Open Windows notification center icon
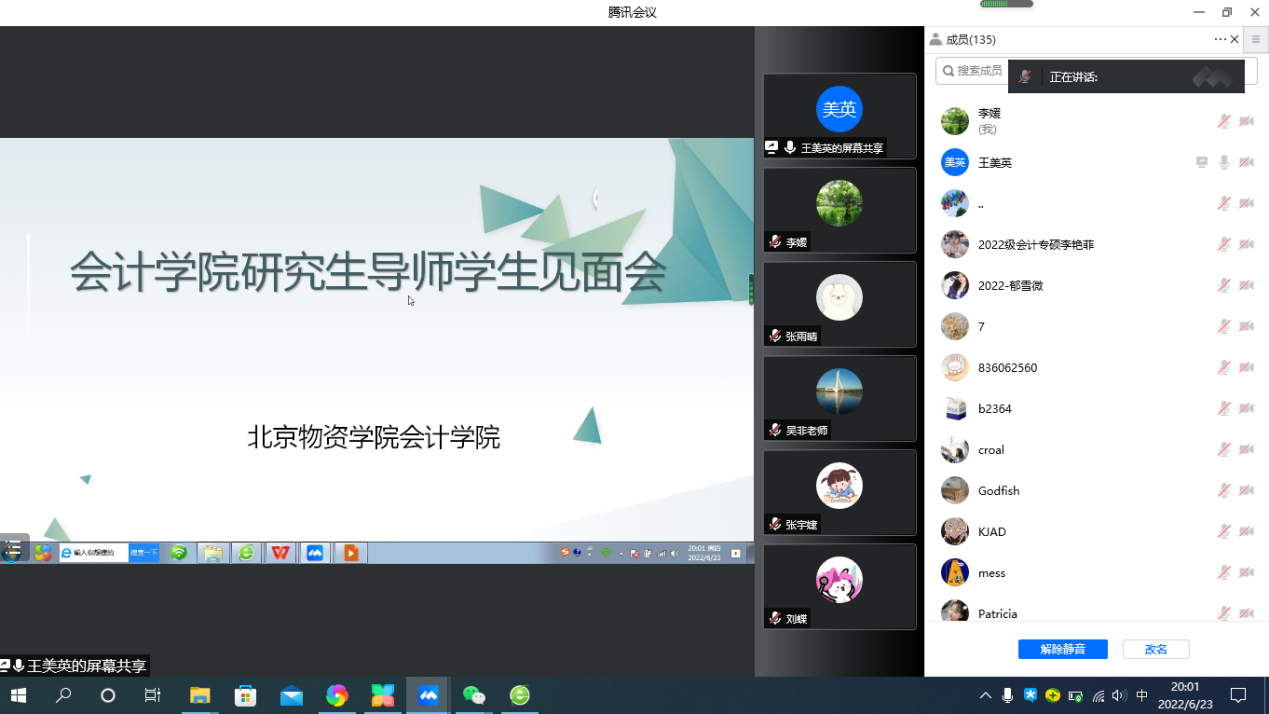This screenshot has width=1269, height=714. 1238,695
